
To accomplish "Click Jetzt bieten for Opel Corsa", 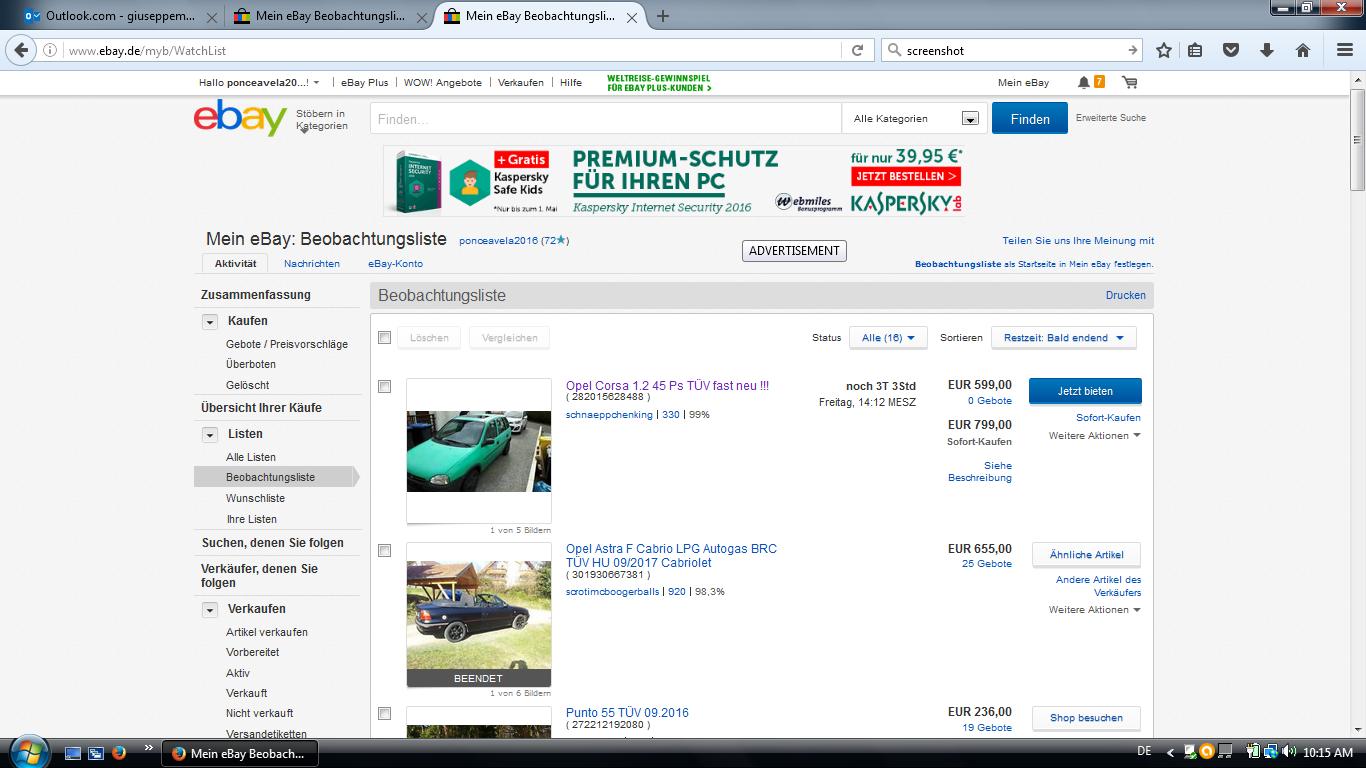I will [x=1085, y=391].
